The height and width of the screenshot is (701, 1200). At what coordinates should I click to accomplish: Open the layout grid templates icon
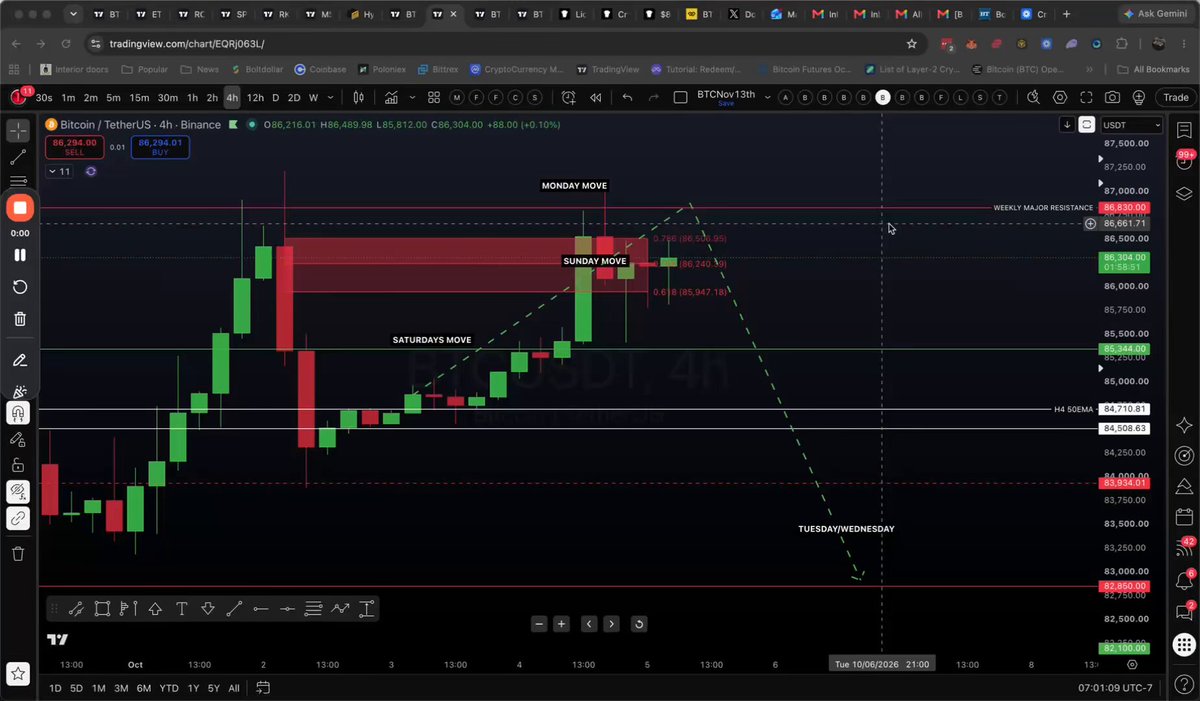click(x=434, y=97)
